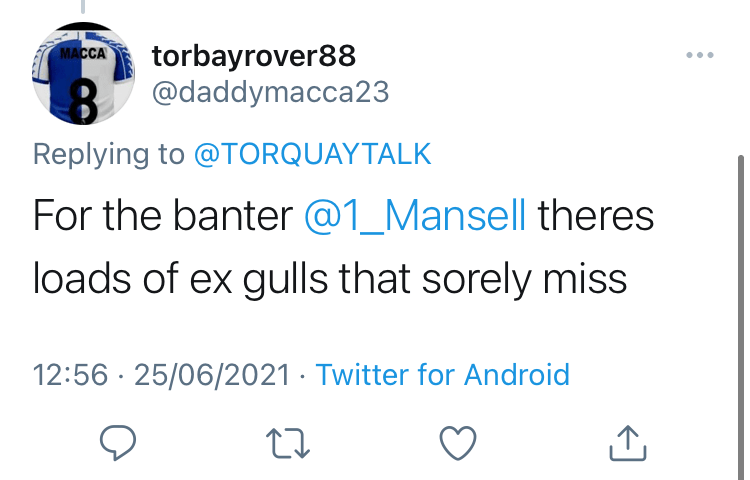Open the reply comment bubble icon
This screenshot has width=750, height=480.
point(117,439)
